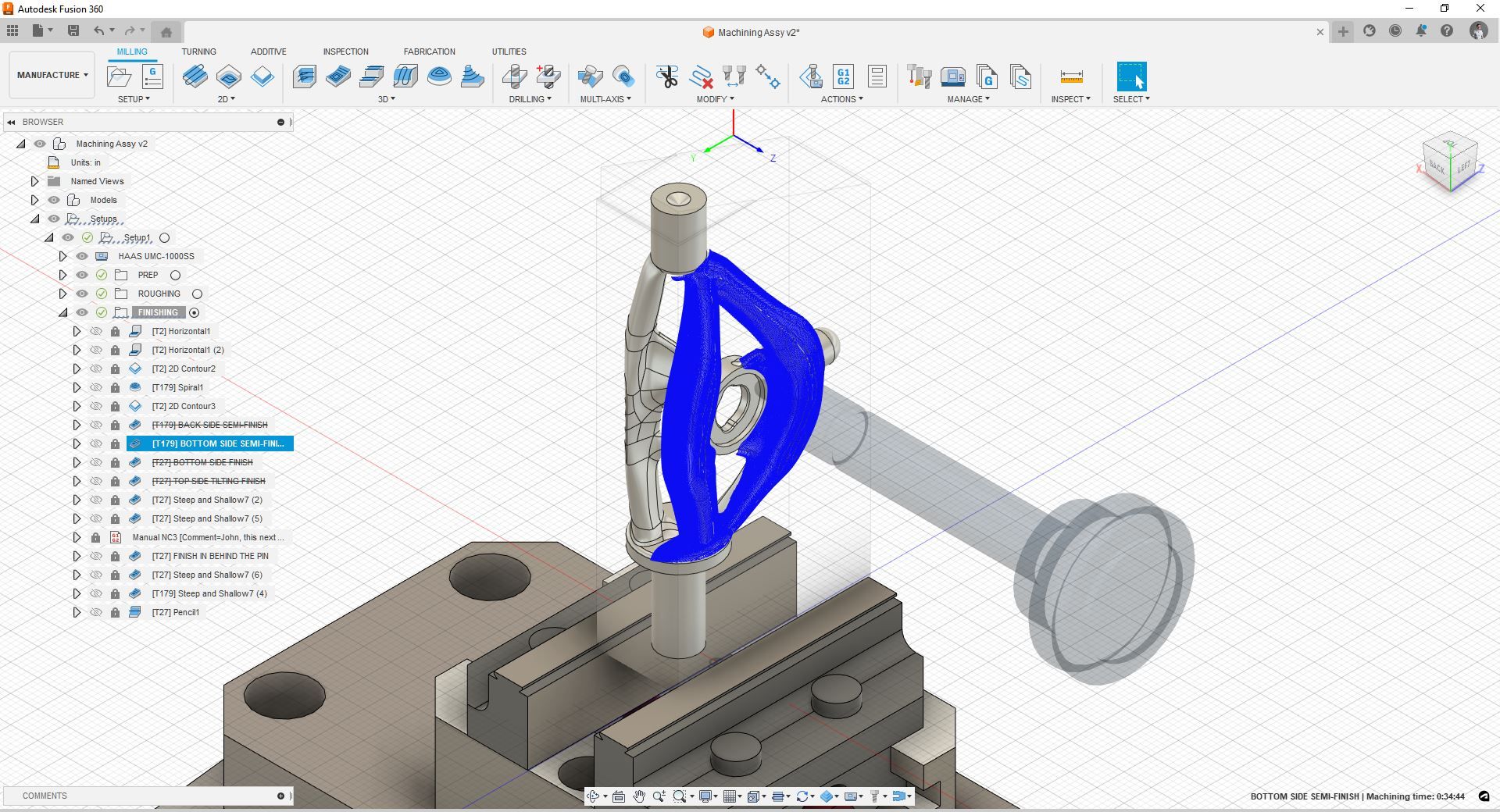Image resolution: width=1500 pixels, height=812 pixels.
Task: Open the Setup Sheet icon
Action: pos(877,77)
